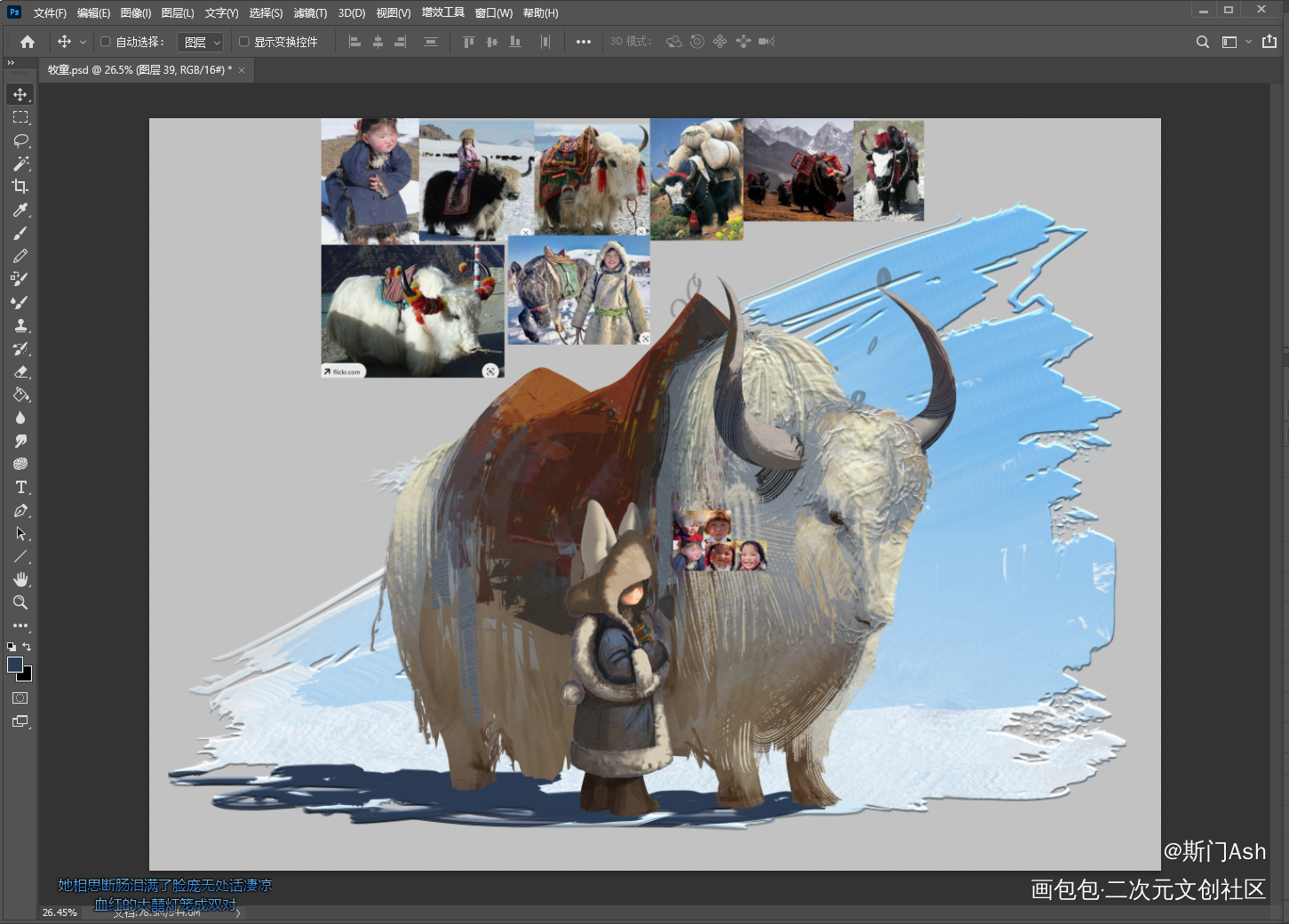
Task: Select the Zoom tool
Action: pyautogui.click(x=20, y=602)
